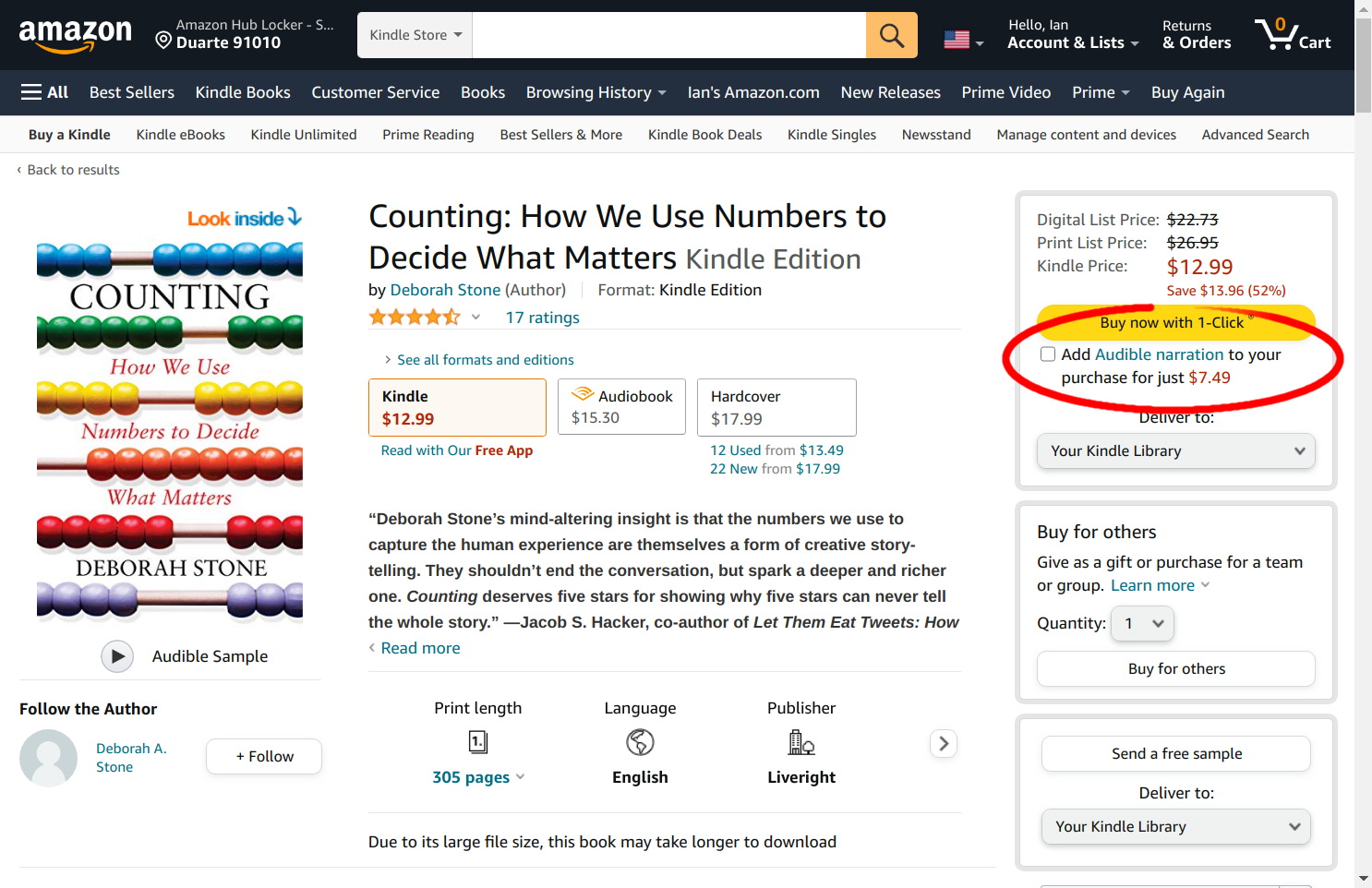Viewport: 1372px width, 888px height.
Task: Click the Amazon logo
Action: (x=76, y=35)
